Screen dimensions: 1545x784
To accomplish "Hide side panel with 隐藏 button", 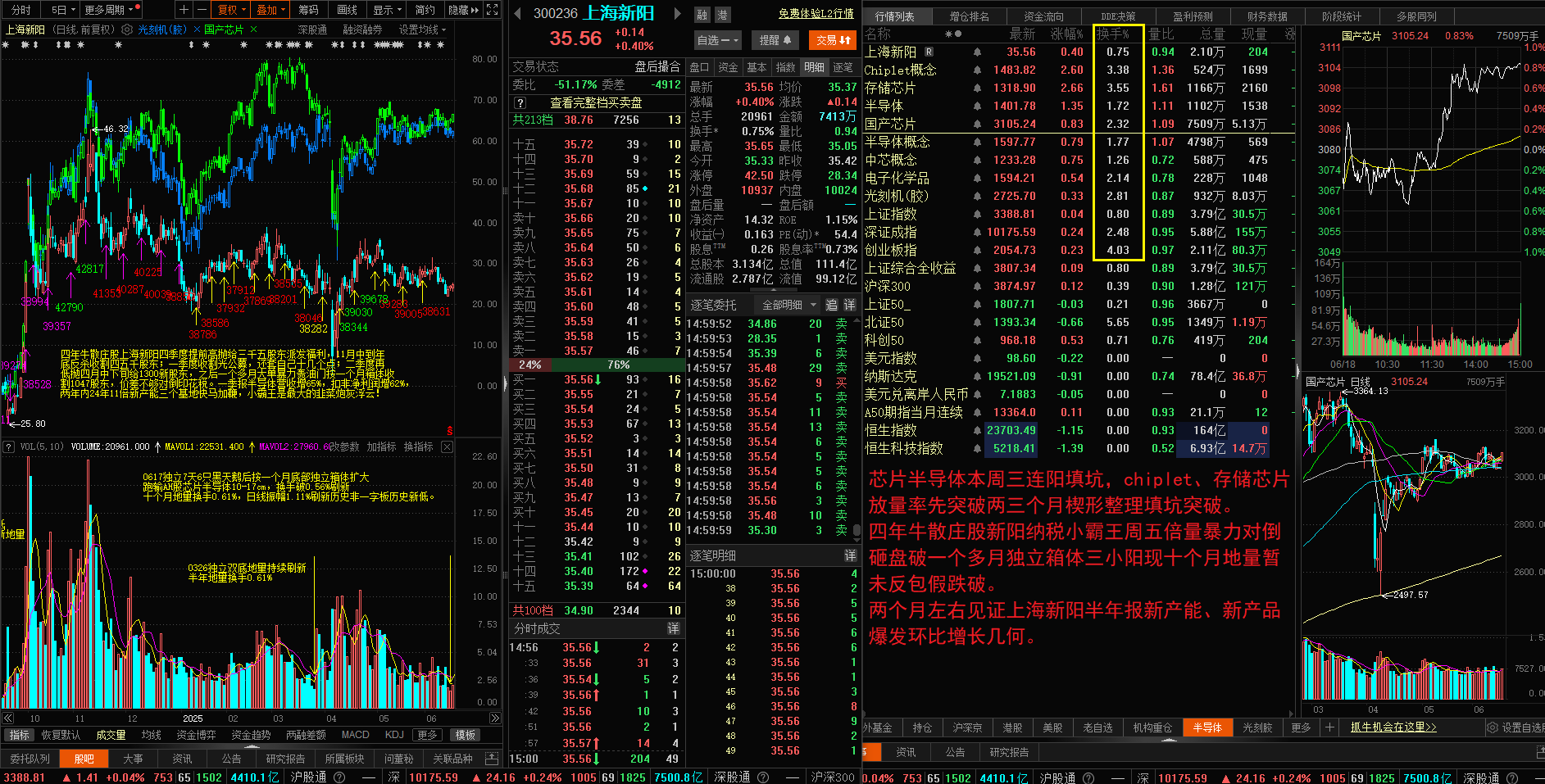I will point(464,10).
